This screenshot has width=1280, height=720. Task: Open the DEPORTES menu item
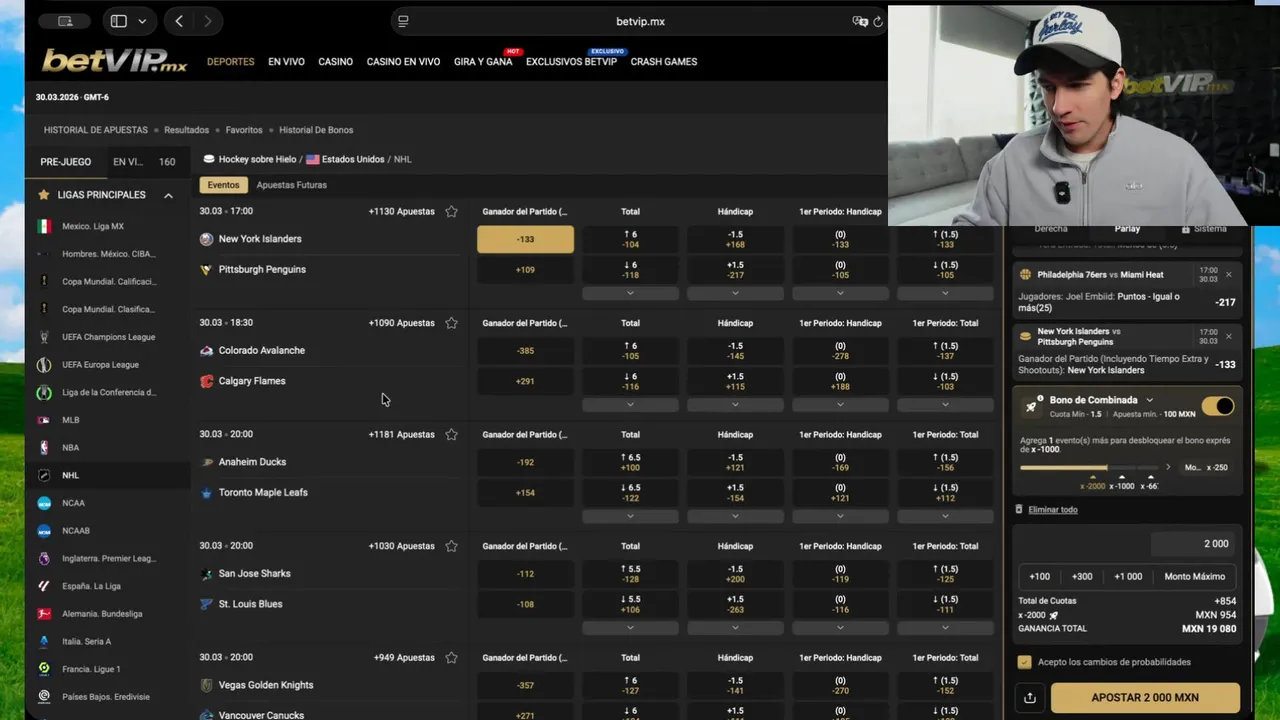(x=231, y=62)
